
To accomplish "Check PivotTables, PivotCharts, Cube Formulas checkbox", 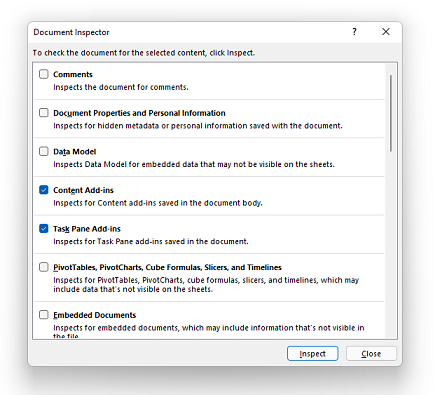I will click(44, 267).
